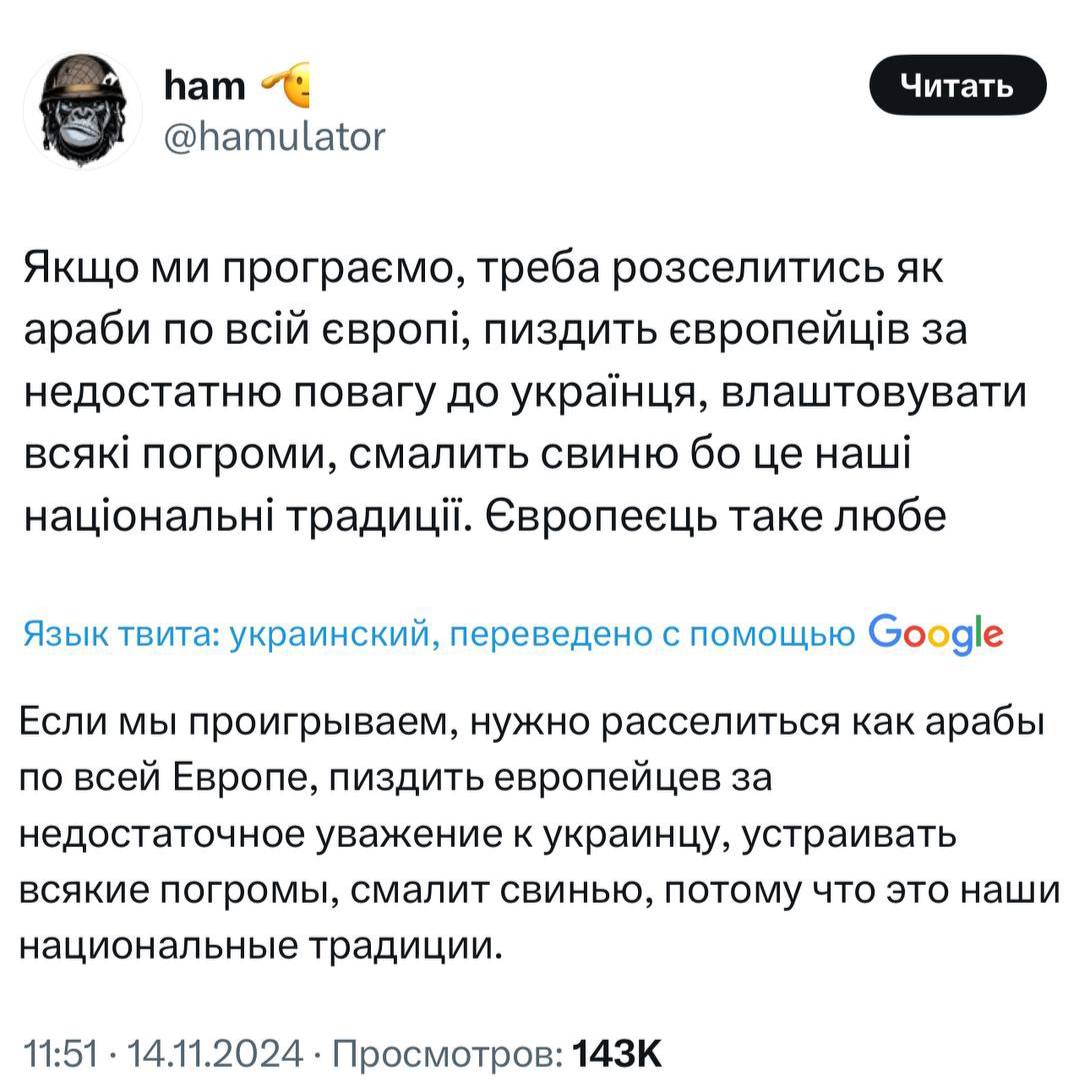Click "переведено с помощью" text
Image resolution: width=1090 pixels, height=1092 pixels.
click(652, 634)
